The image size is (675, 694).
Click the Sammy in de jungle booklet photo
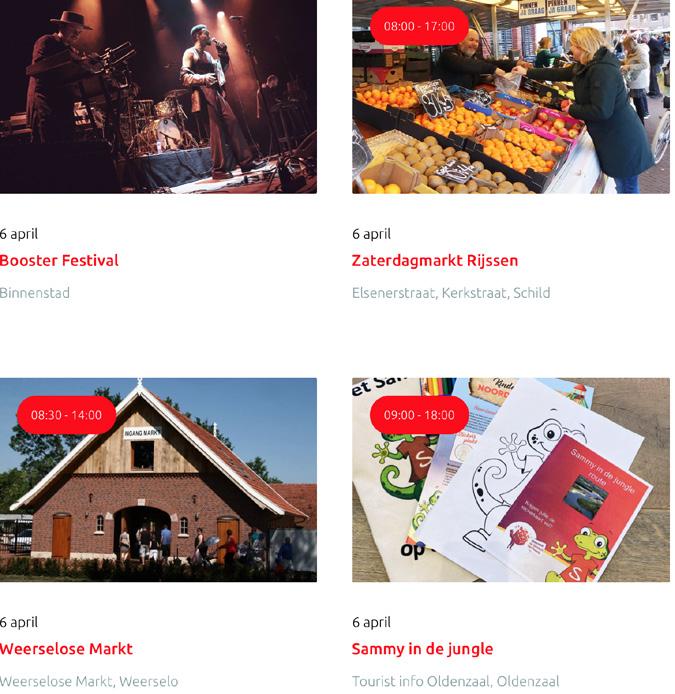pyautogui.click(x=511, y=480)
